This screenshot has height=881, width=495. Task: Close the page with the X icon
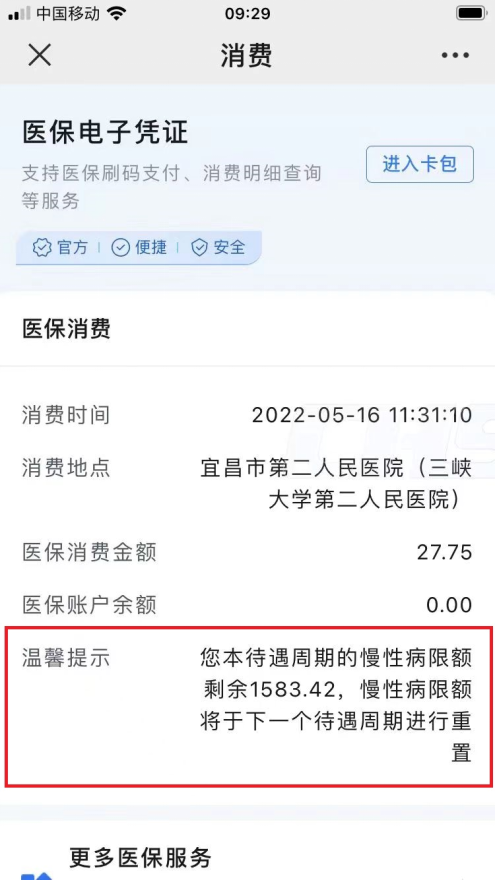point(39,55)
